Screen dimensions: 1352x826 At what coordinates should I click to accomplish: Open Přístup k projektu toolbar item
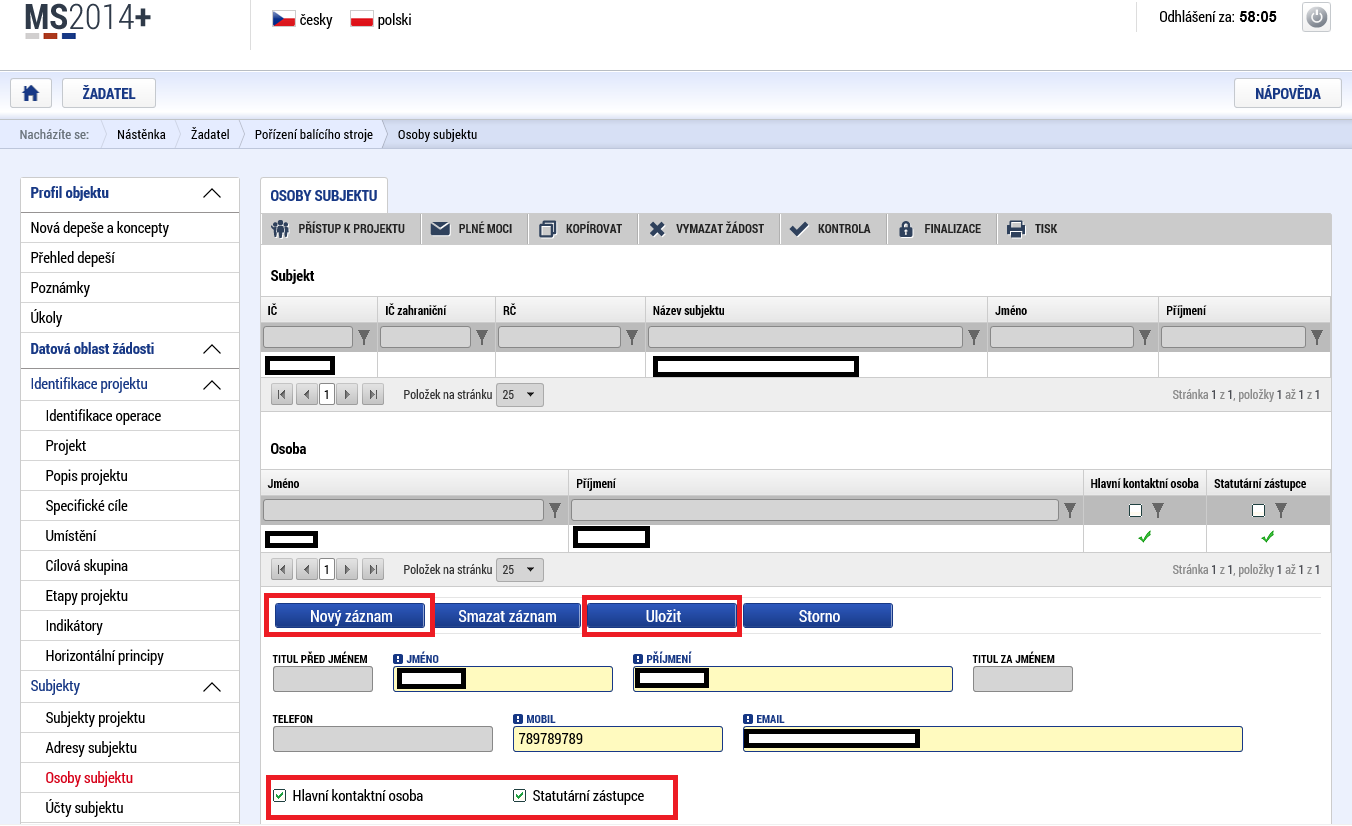pyautogui.click(x=340, y=229)
